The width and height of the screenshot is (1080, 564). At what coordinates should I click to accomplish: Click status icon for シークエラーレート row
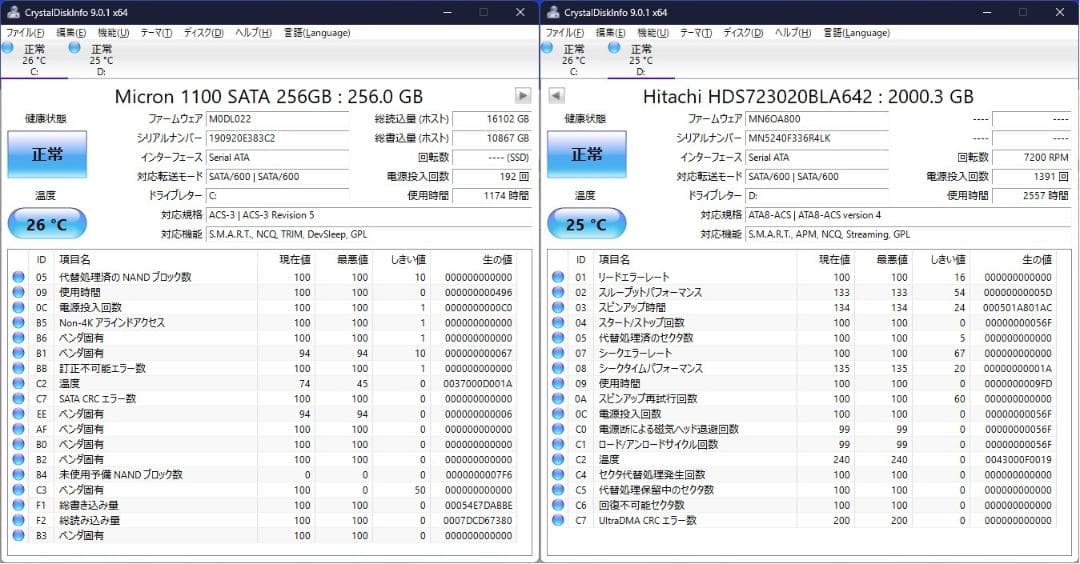coord(558,353)
